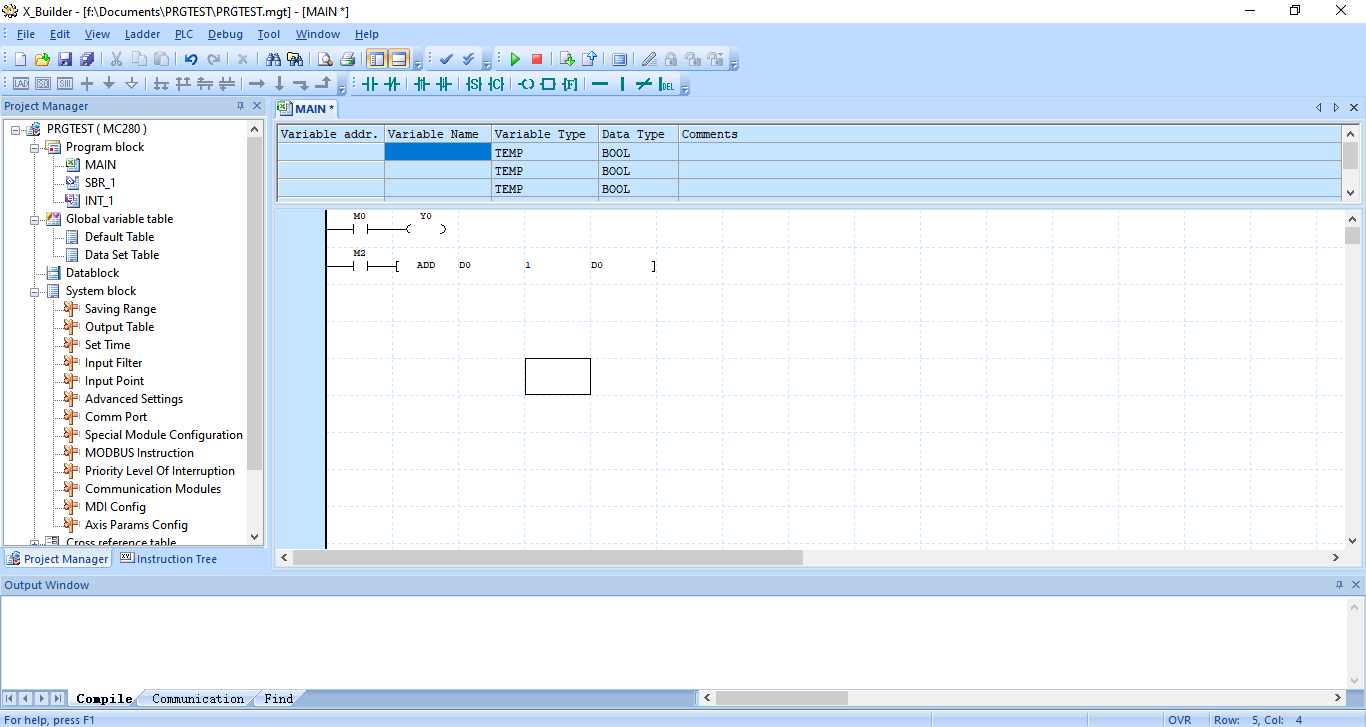Image resolution: width=1366 pixels, height=727 pixels.
Task: Collapse the System block tree node
Action: [x=35, y=291]
